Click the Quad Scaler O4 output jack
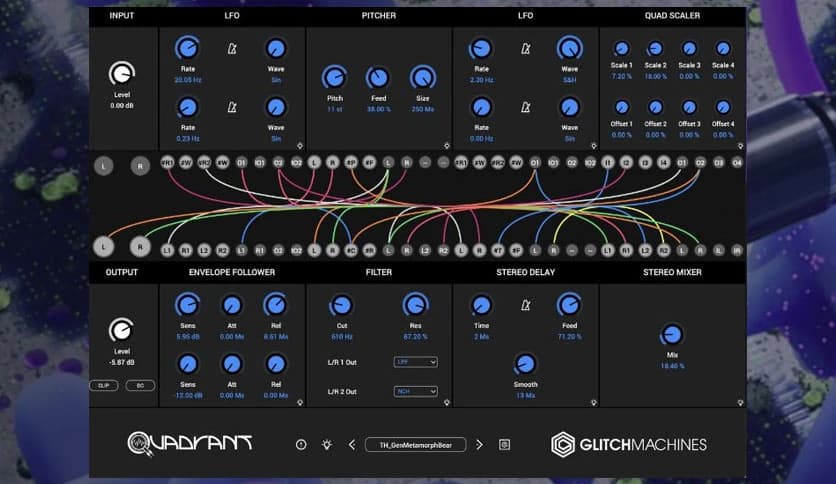This screenshot has width=836, height=484. coord(737,163)
